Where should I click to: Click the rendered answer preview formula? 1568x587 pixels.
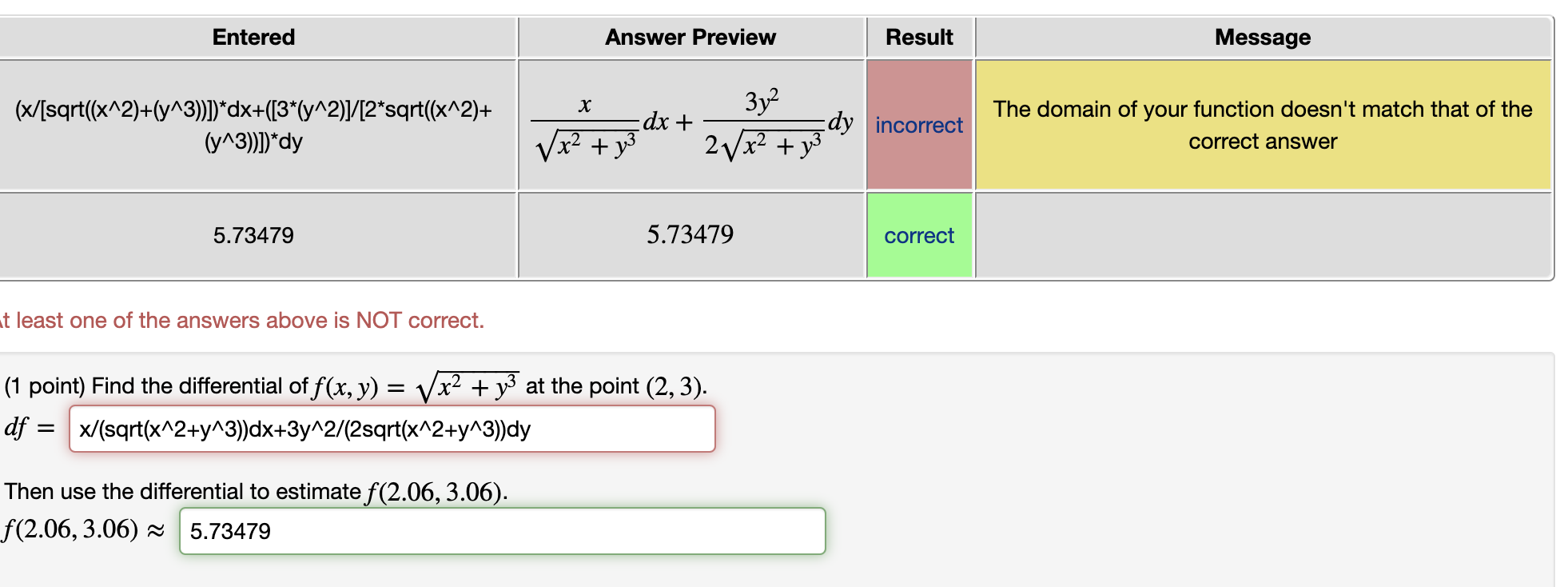point(690,126)
